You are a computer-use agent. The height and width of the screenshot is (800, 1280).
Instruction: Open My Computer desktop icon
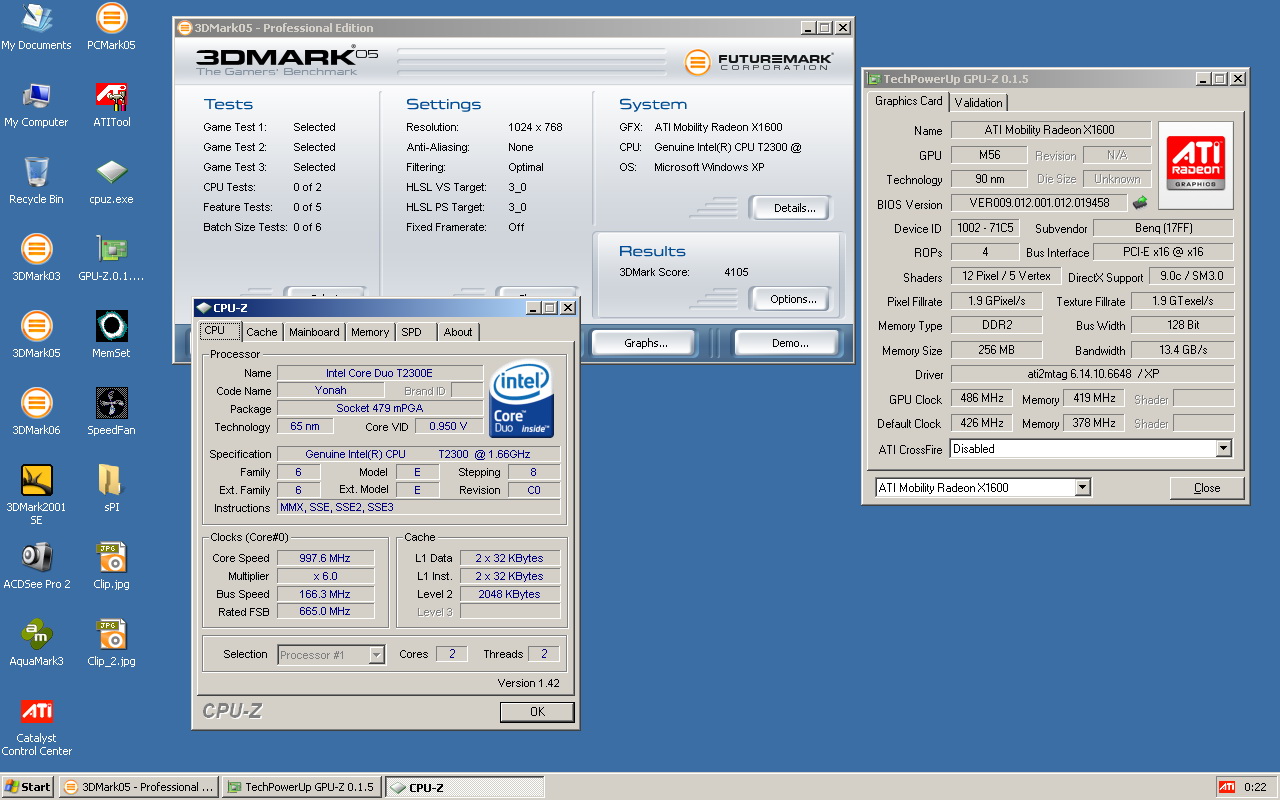(36, 104)
